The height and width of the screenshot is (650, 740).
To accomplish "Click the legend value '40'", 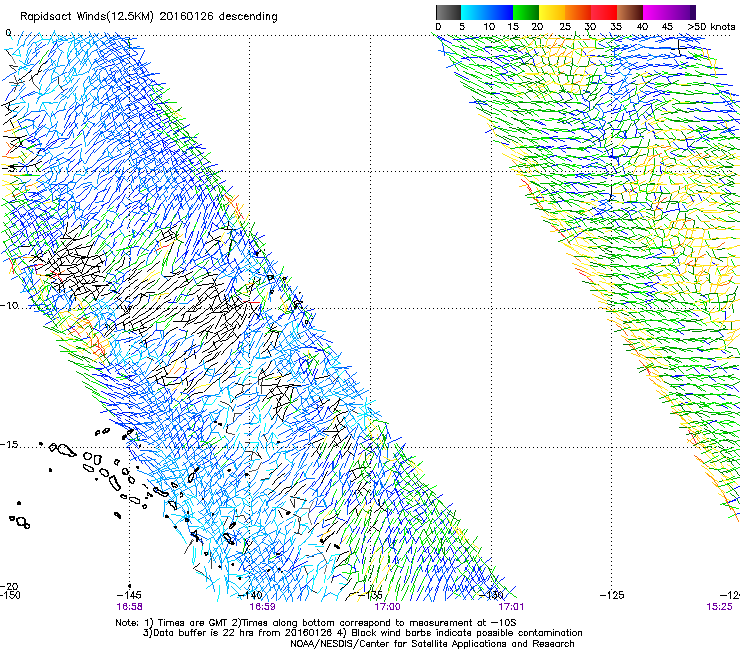I will [x=642, y=27].
